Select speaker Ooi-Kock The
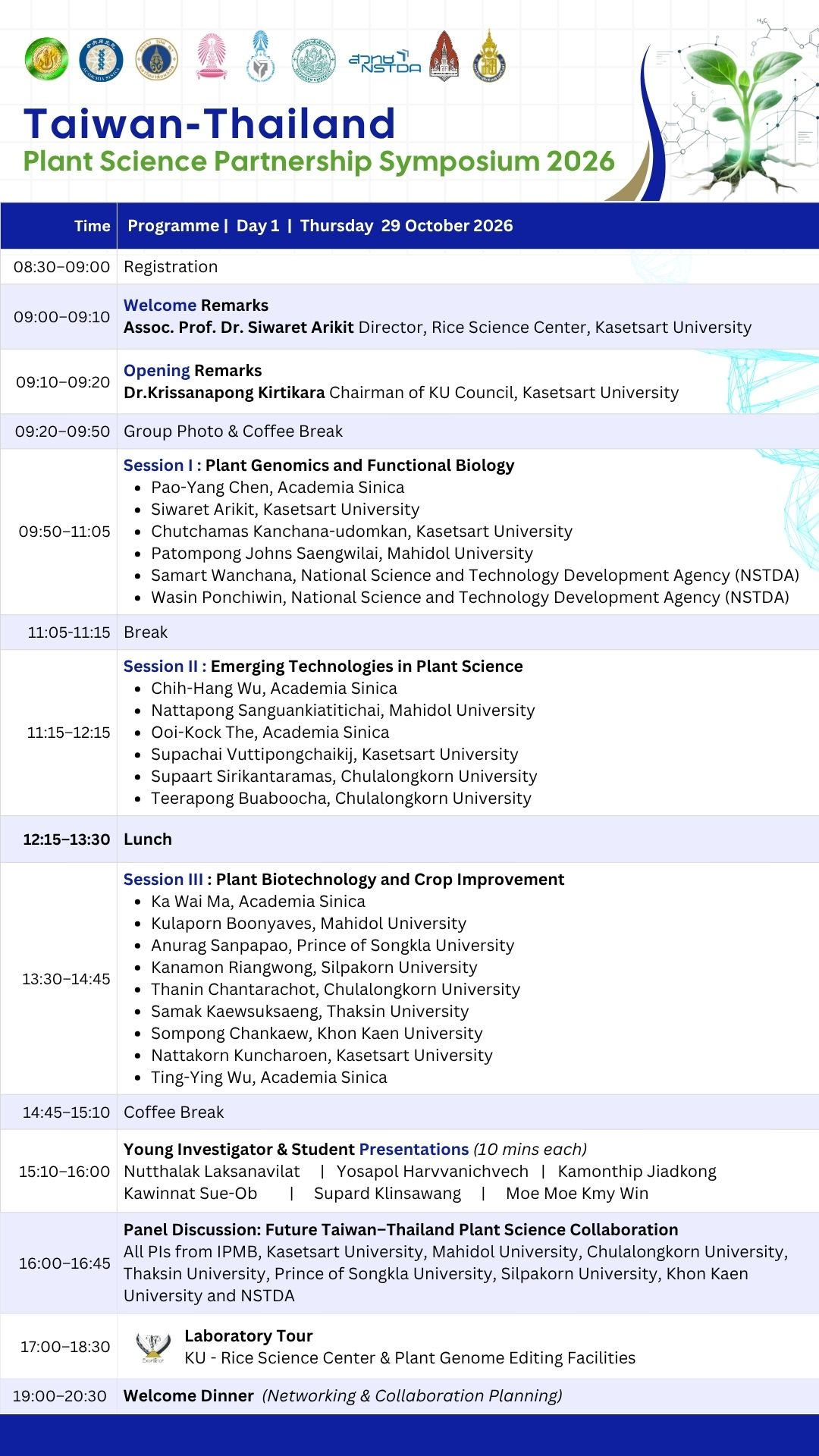The height and width of the screenshot is (1456, 819). click(270, 733)
